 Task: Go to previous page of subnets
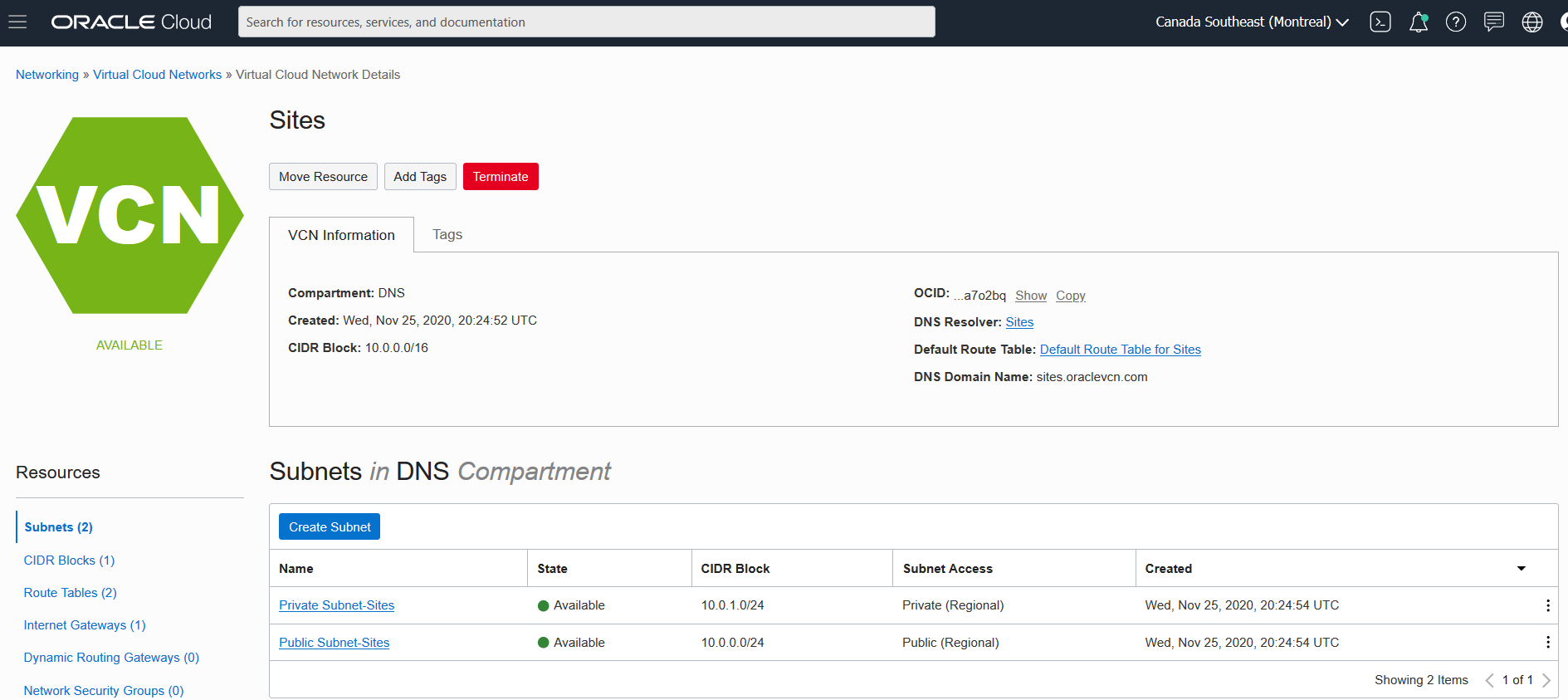pos(1489,680)
